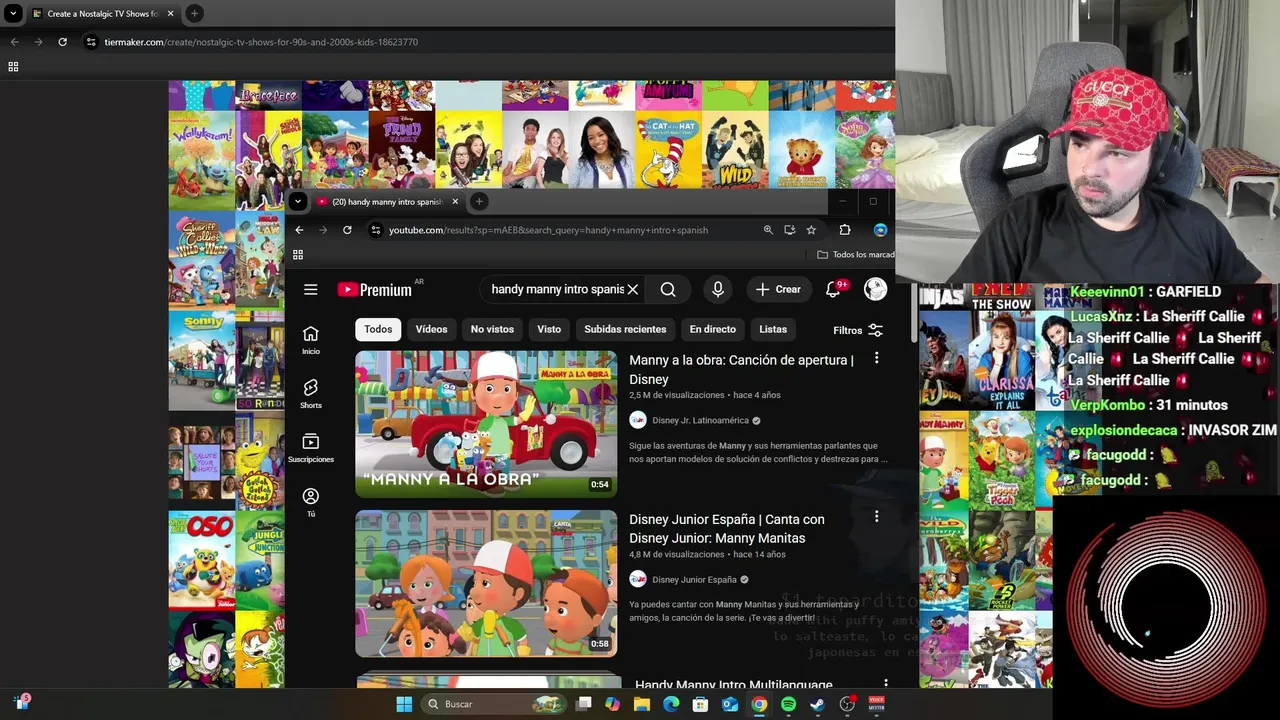Open the tab search dropdown in tiermaker window
This screenshot has width=1280, height=720.
coord(13,14)
